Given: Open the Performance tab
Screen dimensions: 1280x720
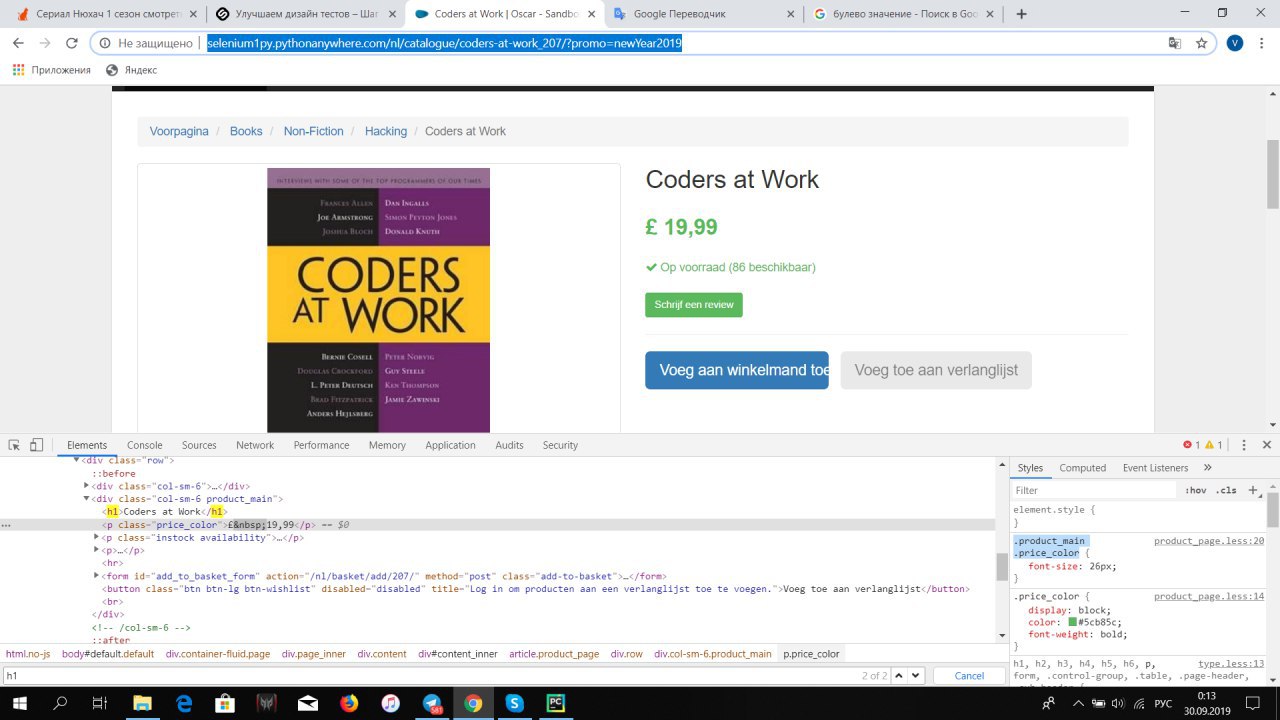Looking at the screenshot, I should (322, 445).
